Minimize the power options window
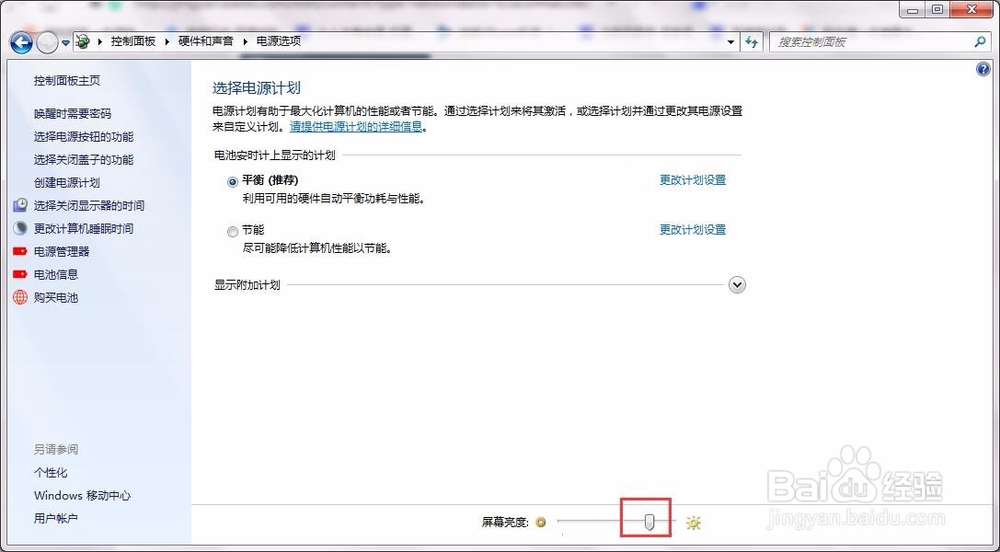 point(914,9)
